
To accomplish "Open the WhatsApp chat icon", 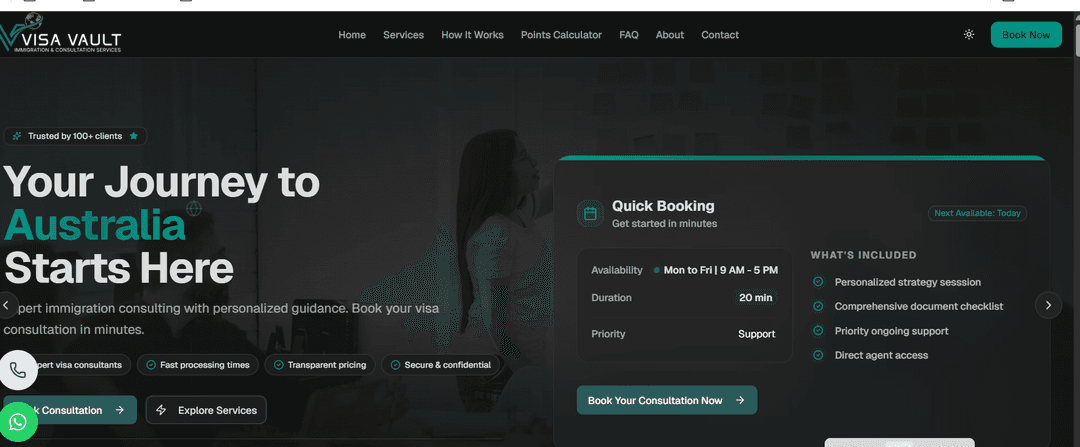I will pyautogui.click(x=18, y=422).
